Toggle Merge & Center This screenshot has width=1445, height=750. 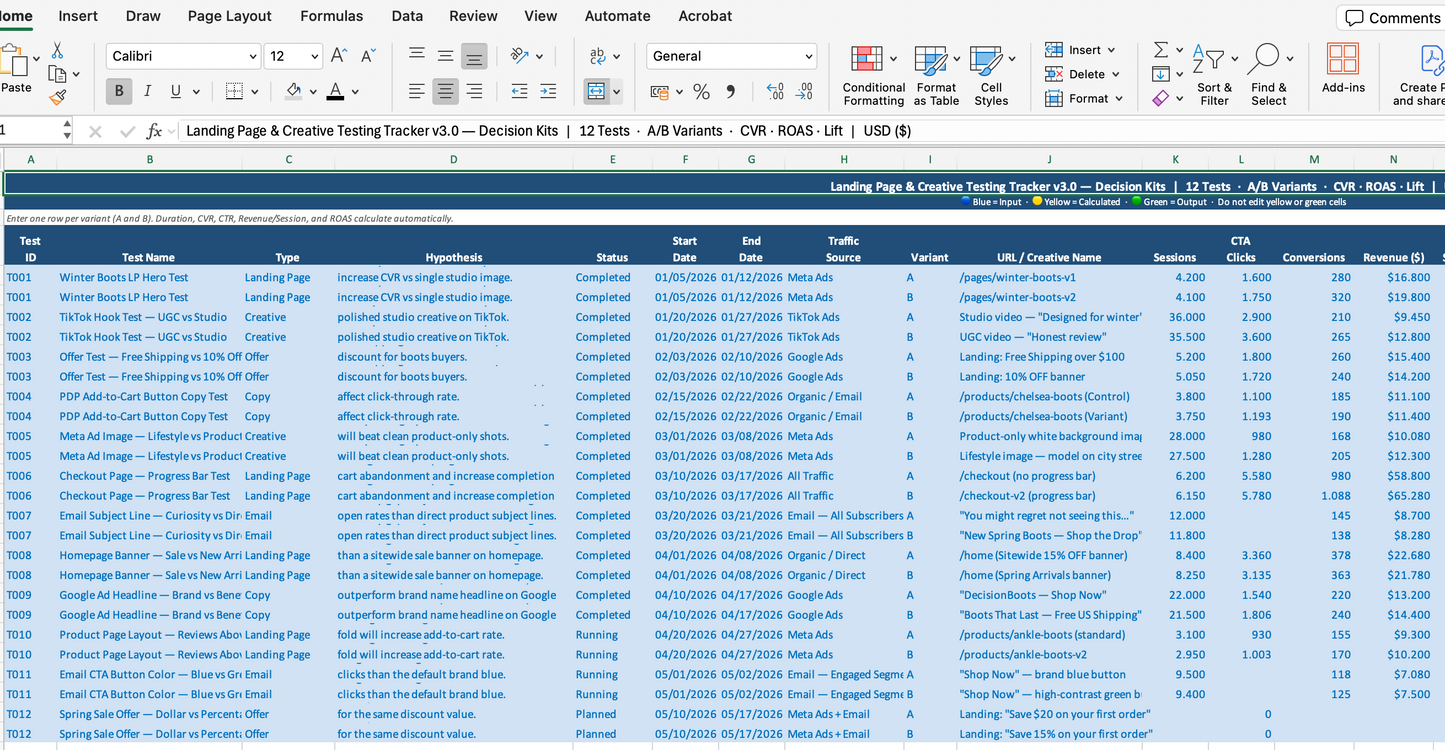coord(597,92)
